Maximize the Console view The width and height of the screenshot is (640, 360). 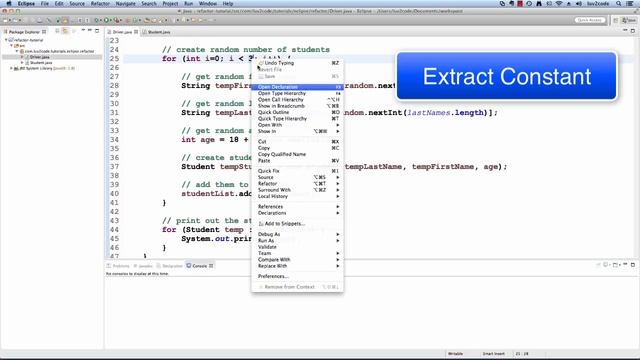[633, 265]
